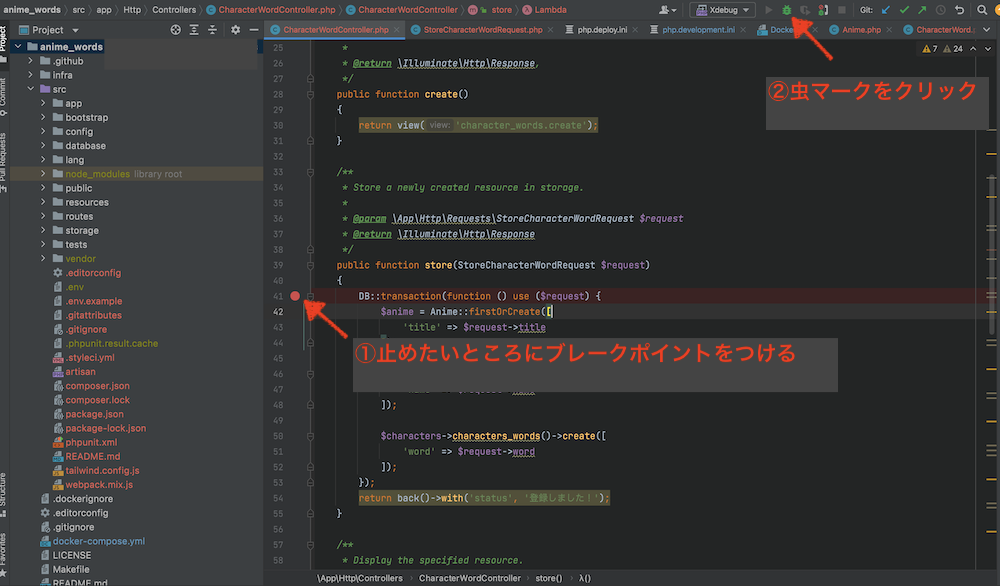The height and width of the screenshot is (586, 1000).
Task: Click the 24 weak warnings indicator
Action: coord(953,49)
